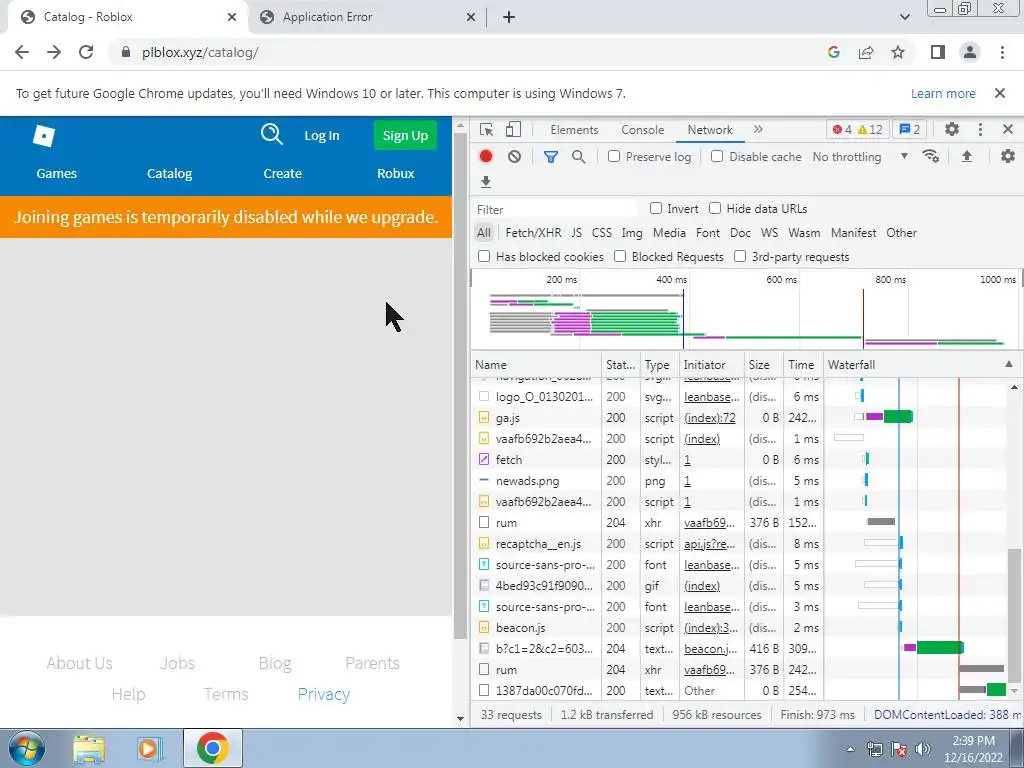This screenshot has width=1024, height=768.
Task: Enable the Preserve log checkbox
Action: (x=613, y=156)
